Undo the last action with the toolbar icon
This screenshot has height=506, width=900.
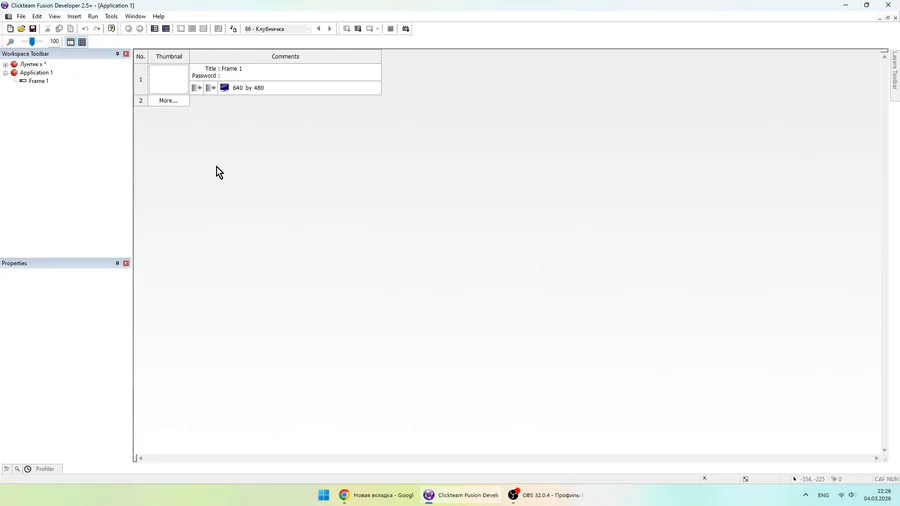[x=85, y=29]
